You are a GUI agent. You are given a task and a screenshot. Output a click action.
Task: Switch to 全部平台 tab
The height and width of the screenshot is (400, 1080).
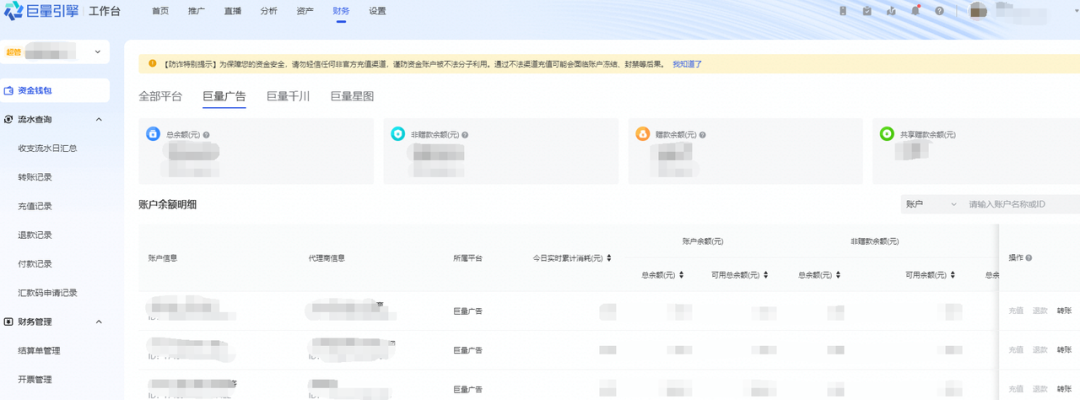(160, 96)
